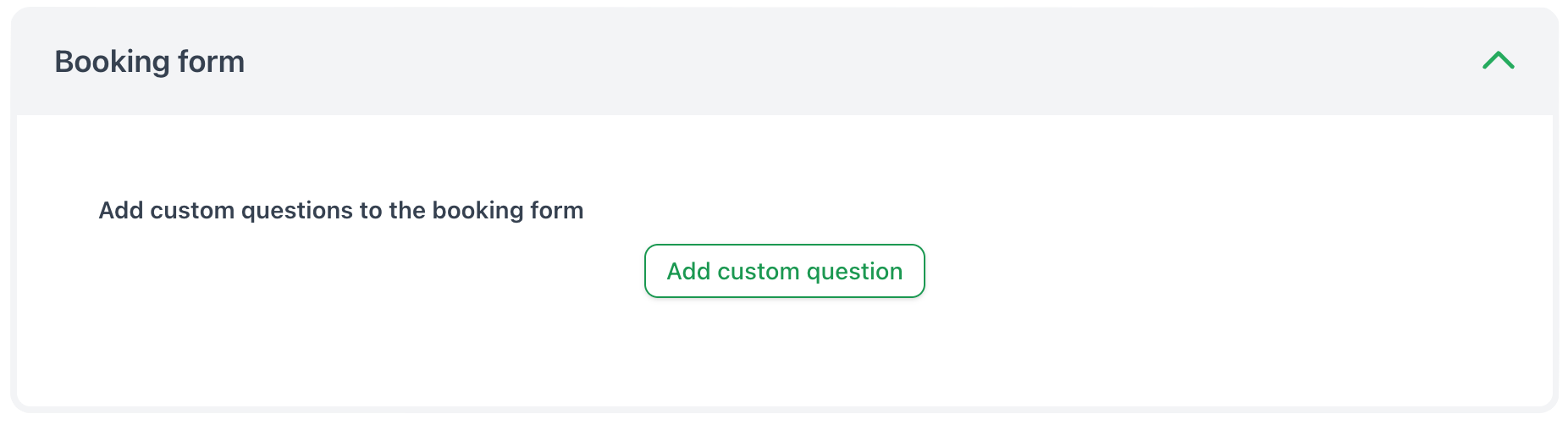Toggle the Booking form accordion arrow

[x=1498, y=61]
